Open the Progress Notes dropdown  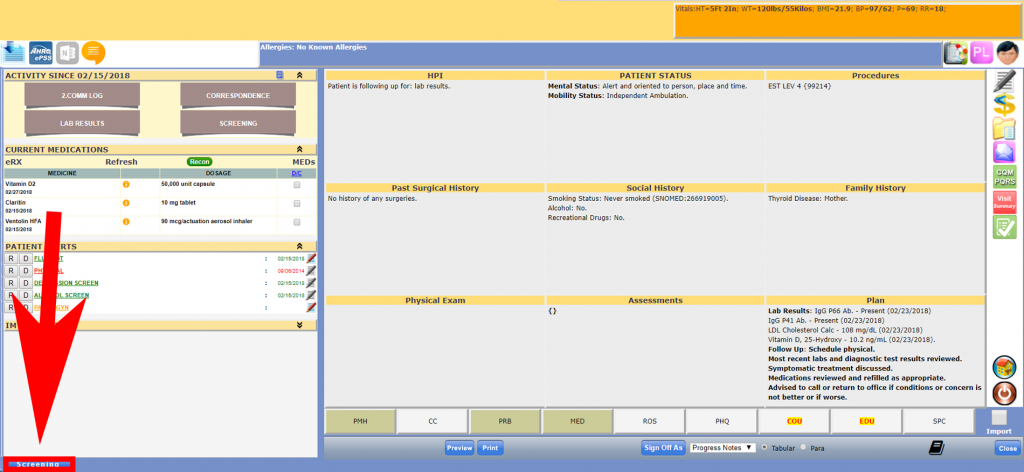tap(722, 448)
